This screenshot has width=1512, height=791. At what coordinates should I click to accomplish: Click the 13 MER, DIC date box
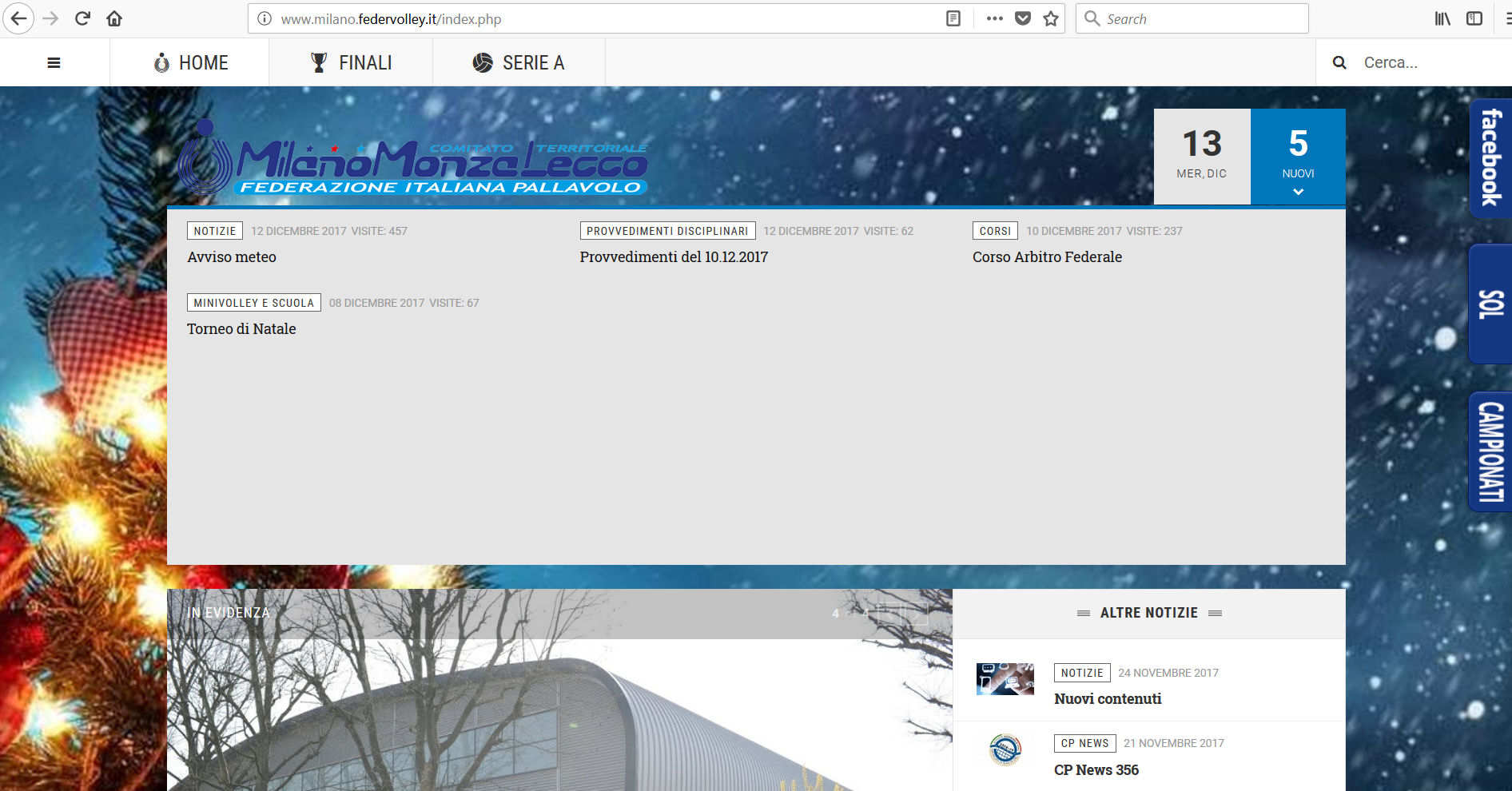coord(1202,157)
